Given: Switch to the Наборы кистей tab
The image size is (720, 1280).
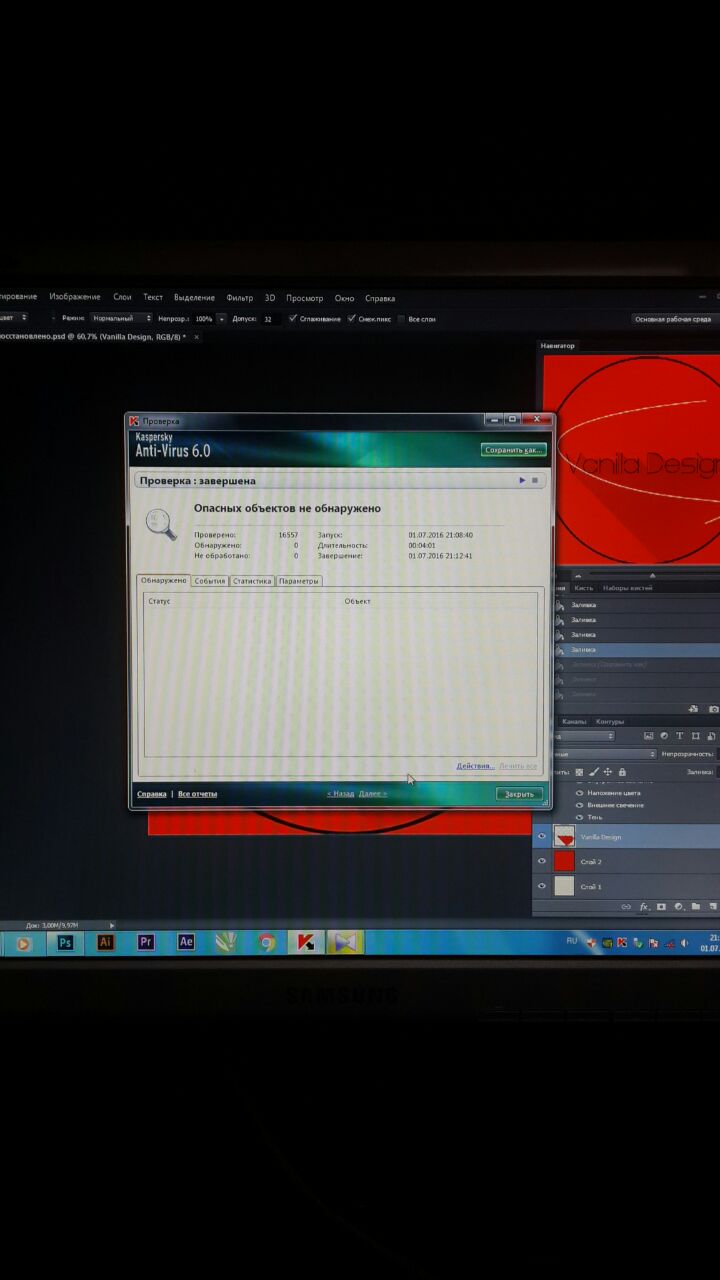Looking at the screenshot, I should [x=628, y=588].
